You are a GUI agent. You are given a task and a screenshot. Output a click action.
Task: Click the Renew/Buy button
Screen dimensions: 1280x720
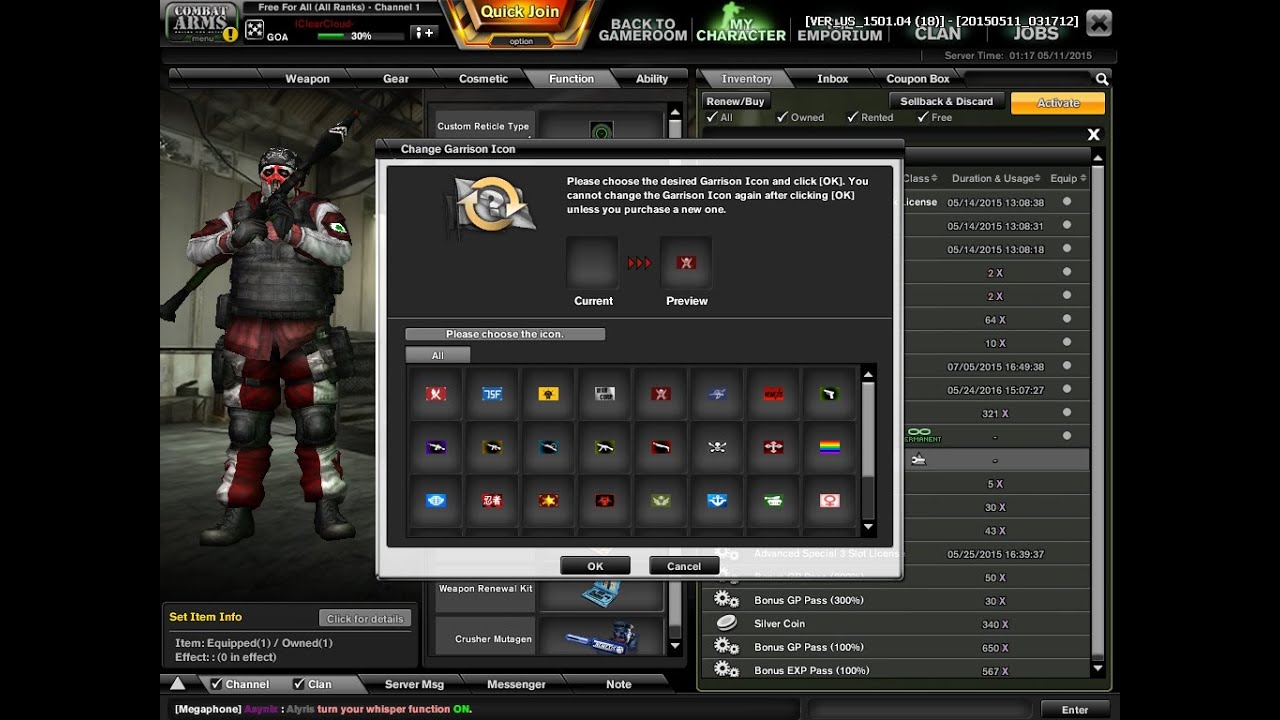(735, 101)
